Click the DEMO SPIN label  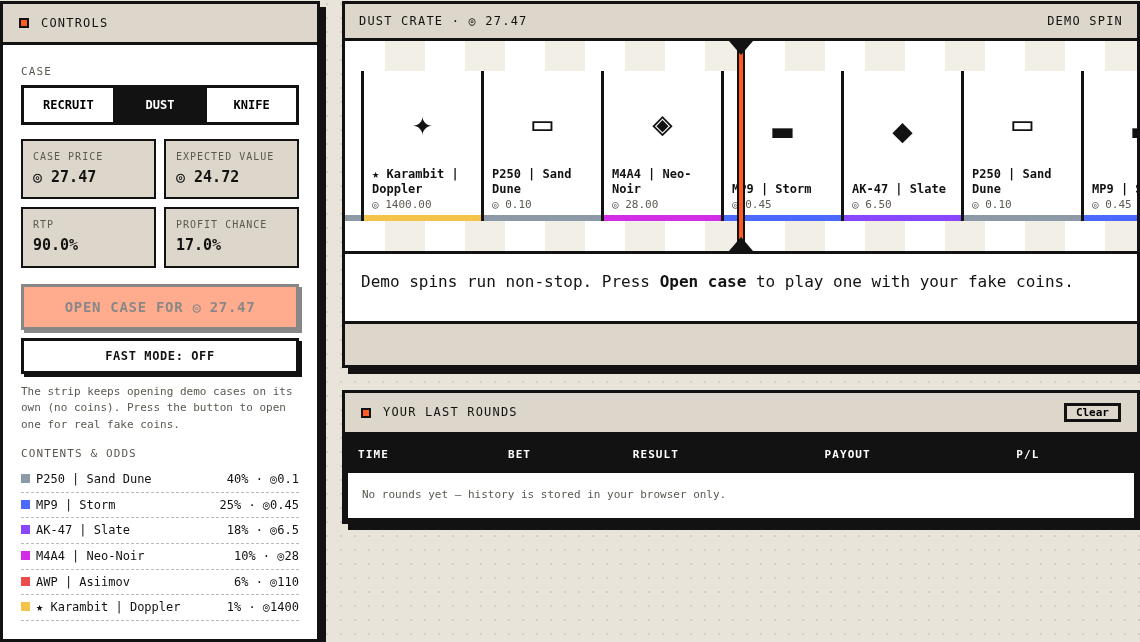tap(1084, 21)
